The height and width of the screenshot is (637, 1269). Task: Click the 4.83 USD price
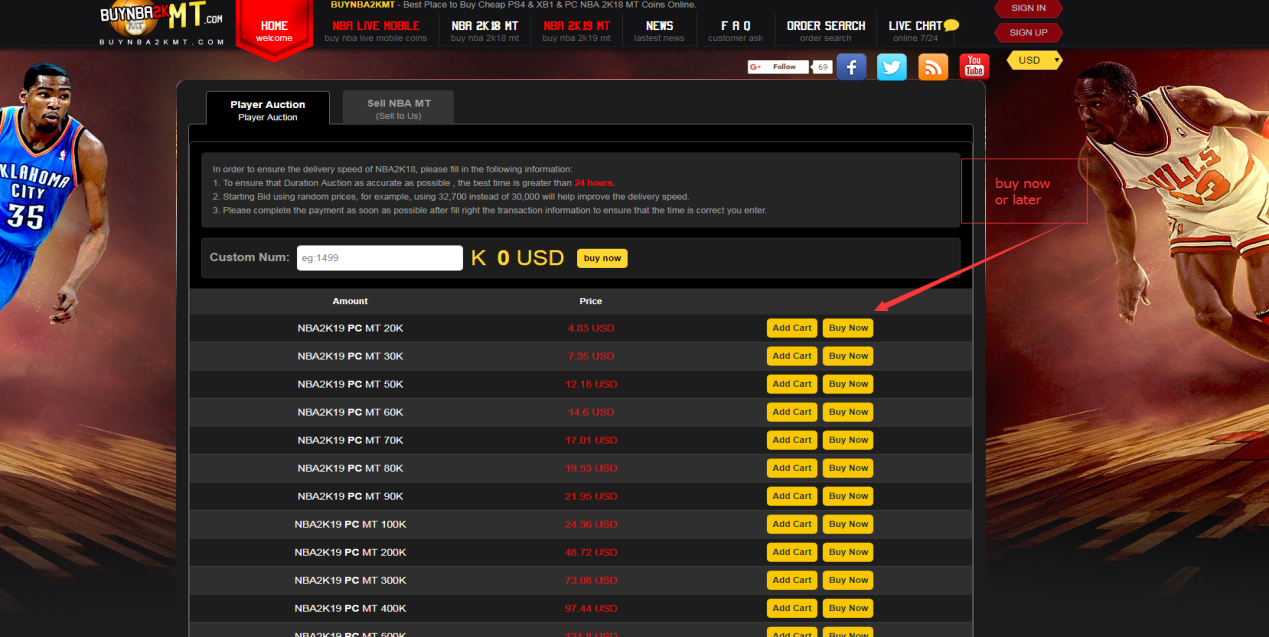(x=591, y=328)
